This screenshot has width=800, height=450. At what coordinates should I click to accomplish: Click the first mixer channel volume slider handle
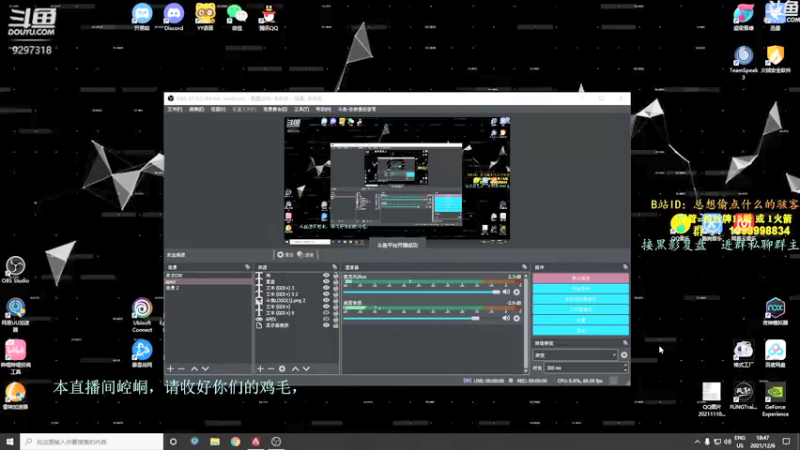click(496, 292)
